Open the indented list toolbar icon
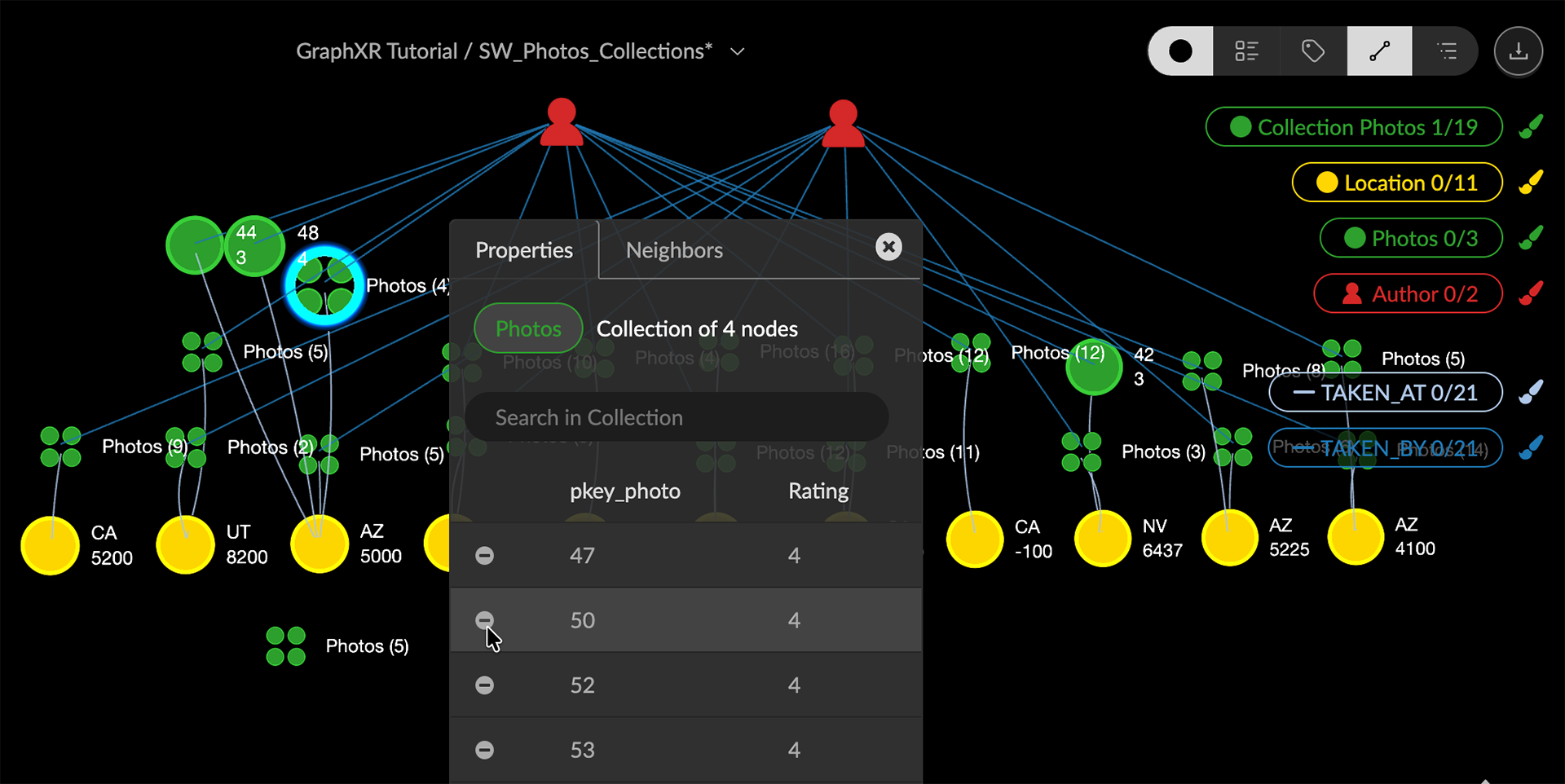Image resolution: width=1565 pixels, height=784 pixels. (1446, 51)
